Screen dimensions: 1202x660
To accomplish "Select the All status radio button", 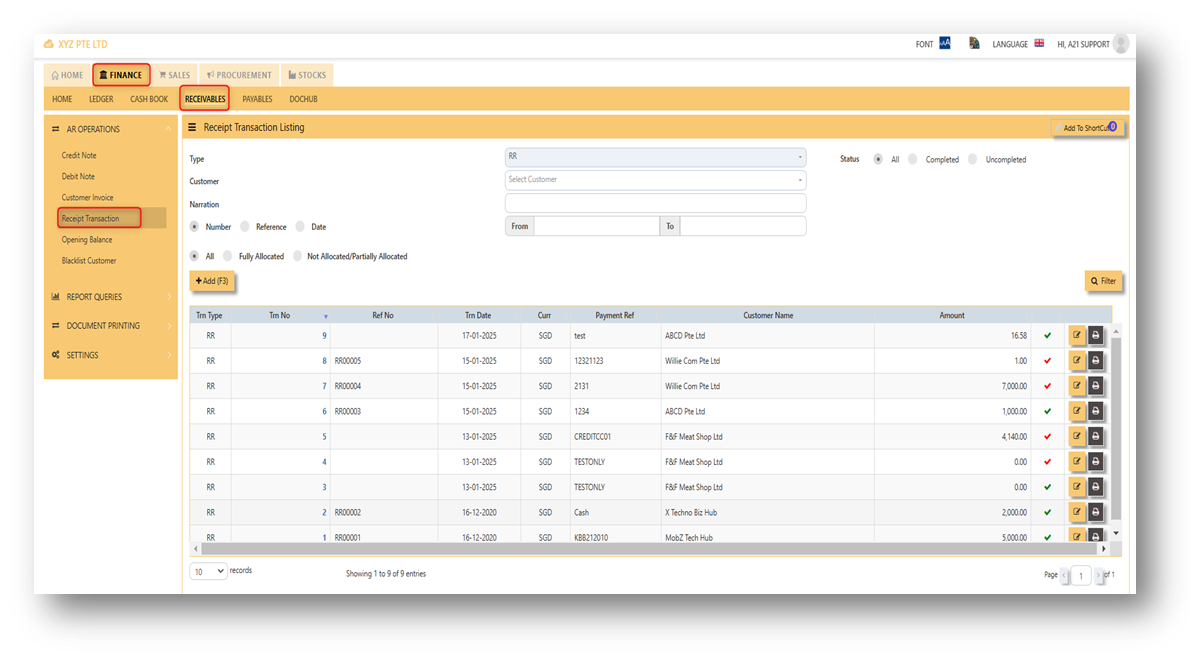I will (x=878, y=159).
